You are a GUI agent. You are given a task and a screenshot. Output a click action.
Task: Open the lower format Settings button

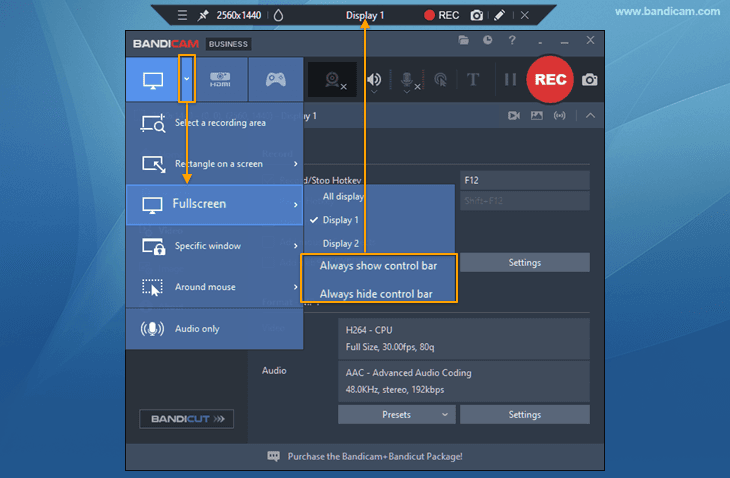(525, 415)
